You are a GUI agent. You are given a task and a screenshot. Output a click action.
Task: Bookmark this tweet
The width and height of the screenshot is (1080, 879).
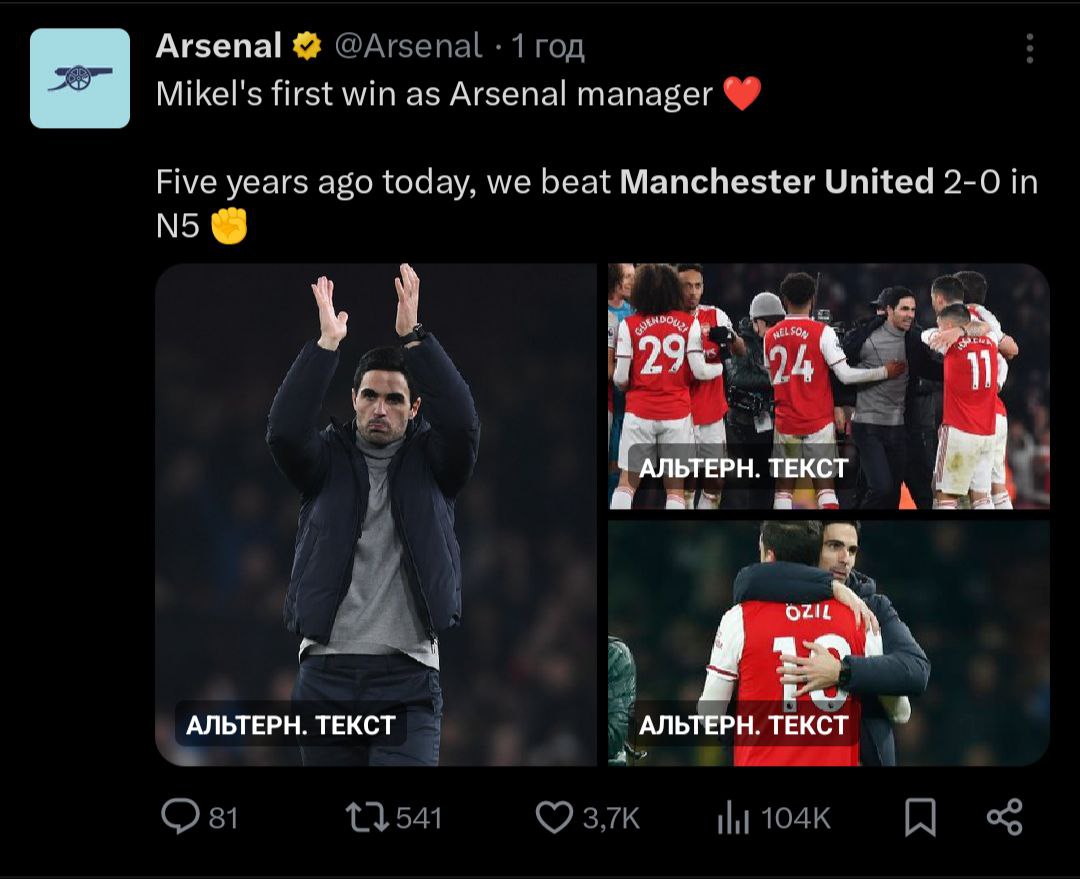[920, 818]
